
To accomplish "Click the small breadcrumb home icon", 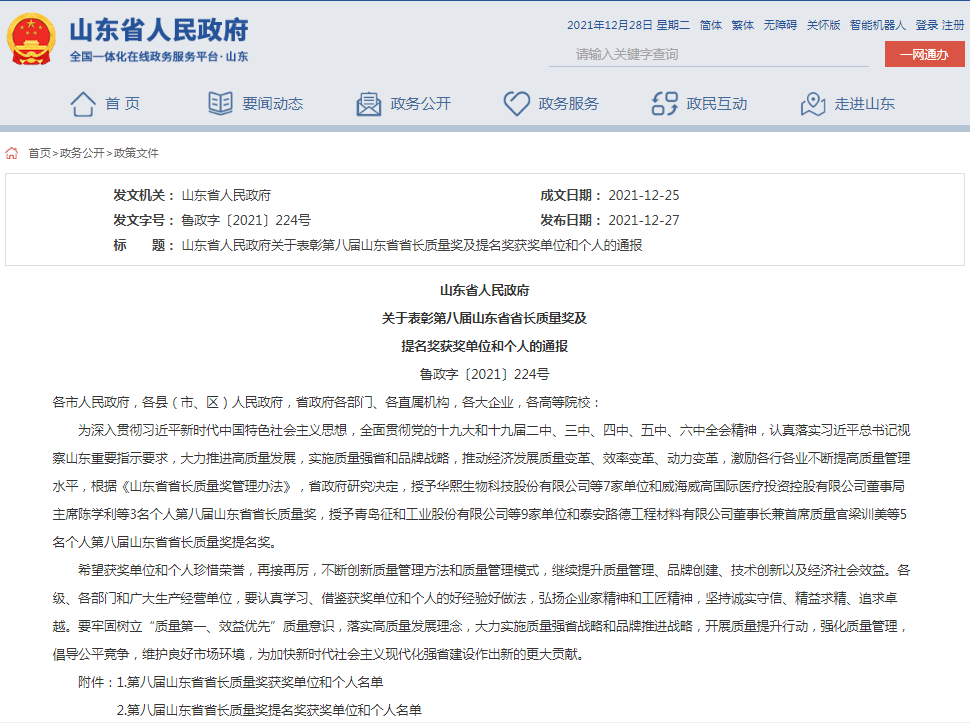I will [12, 153].
